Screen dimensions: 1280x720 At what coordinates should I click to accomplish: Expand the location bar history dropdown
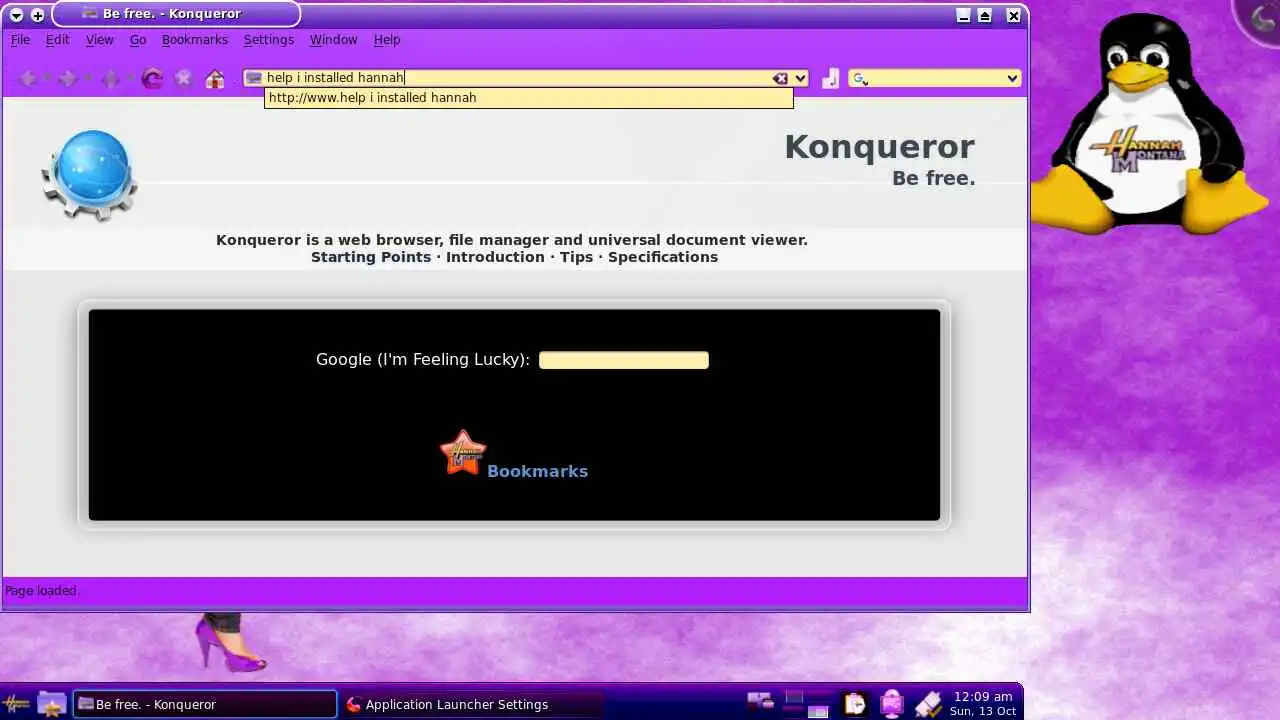pos(800,78)
